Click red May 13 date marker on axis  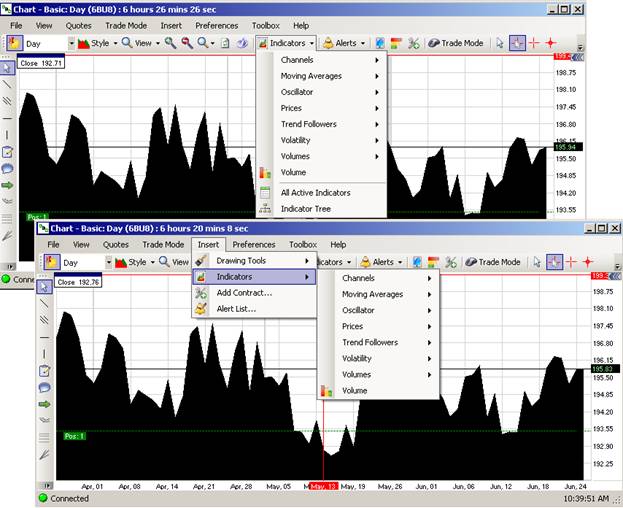click(x=324, y=487)
